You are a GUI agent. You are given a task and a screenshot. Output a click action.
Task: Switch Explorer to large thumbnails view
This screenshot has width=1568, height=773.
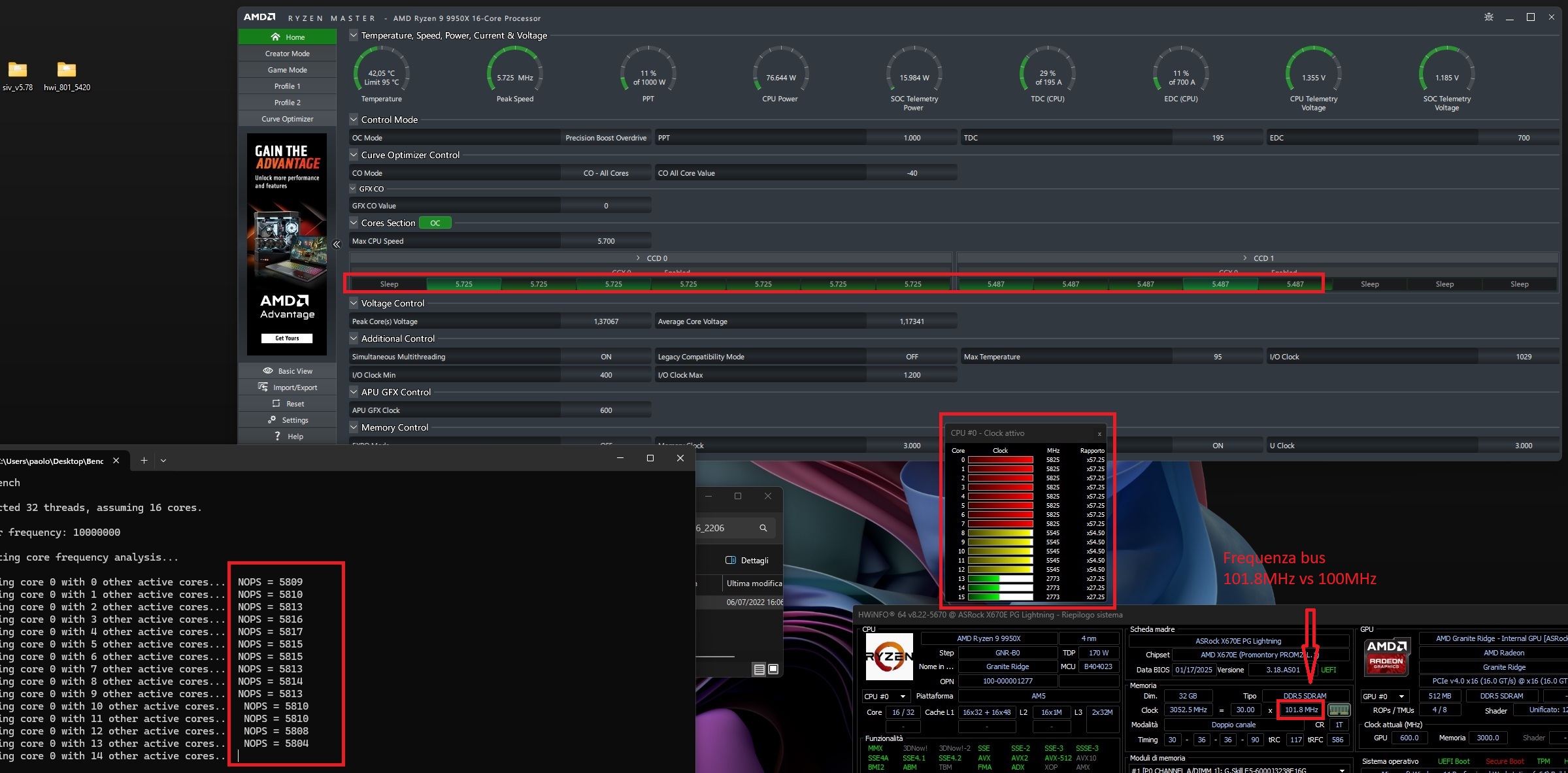tap(773, 669)
